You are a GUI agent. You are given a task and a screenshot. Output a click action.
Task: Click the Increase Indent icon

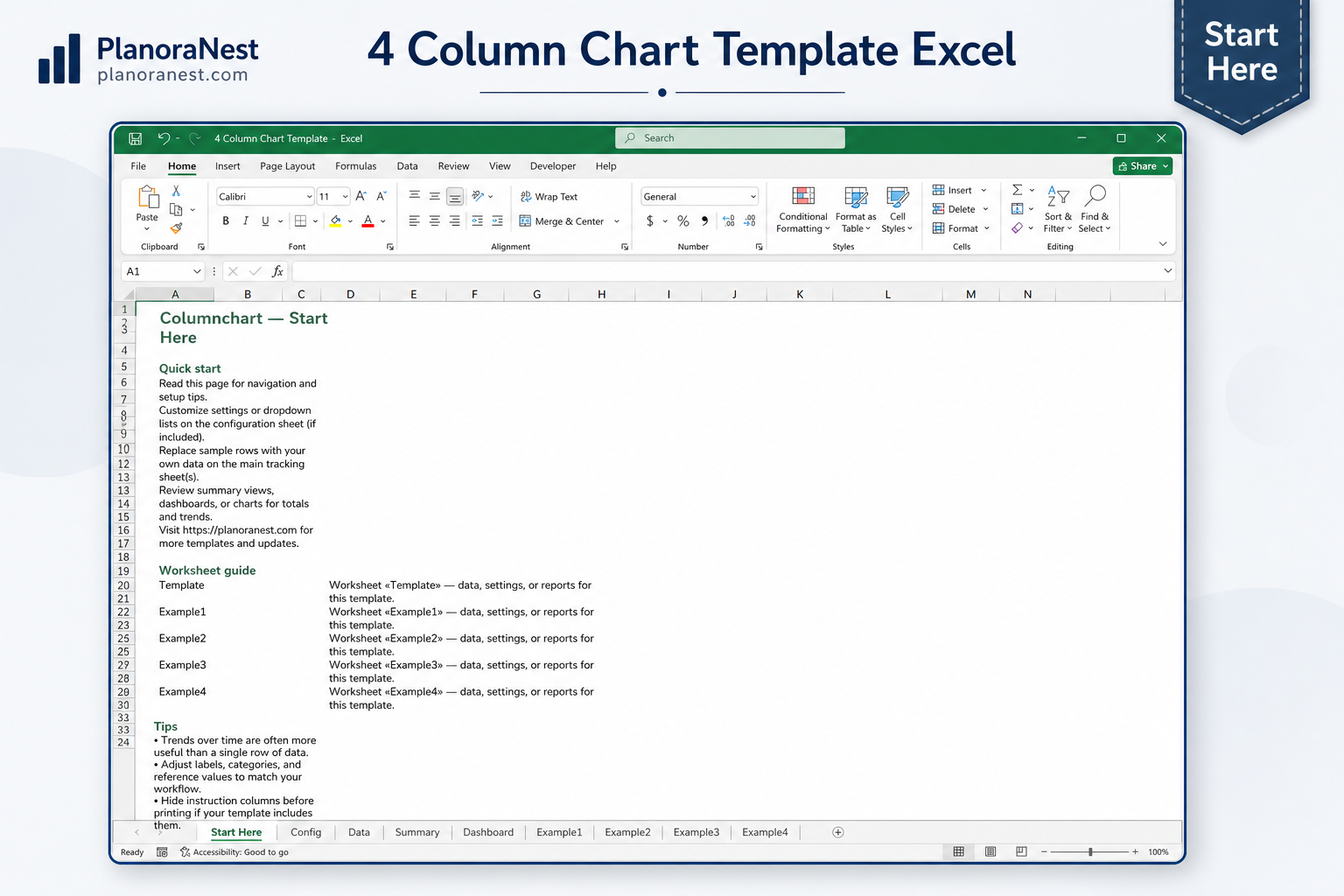pyautogui.click(x=497, y=221)
